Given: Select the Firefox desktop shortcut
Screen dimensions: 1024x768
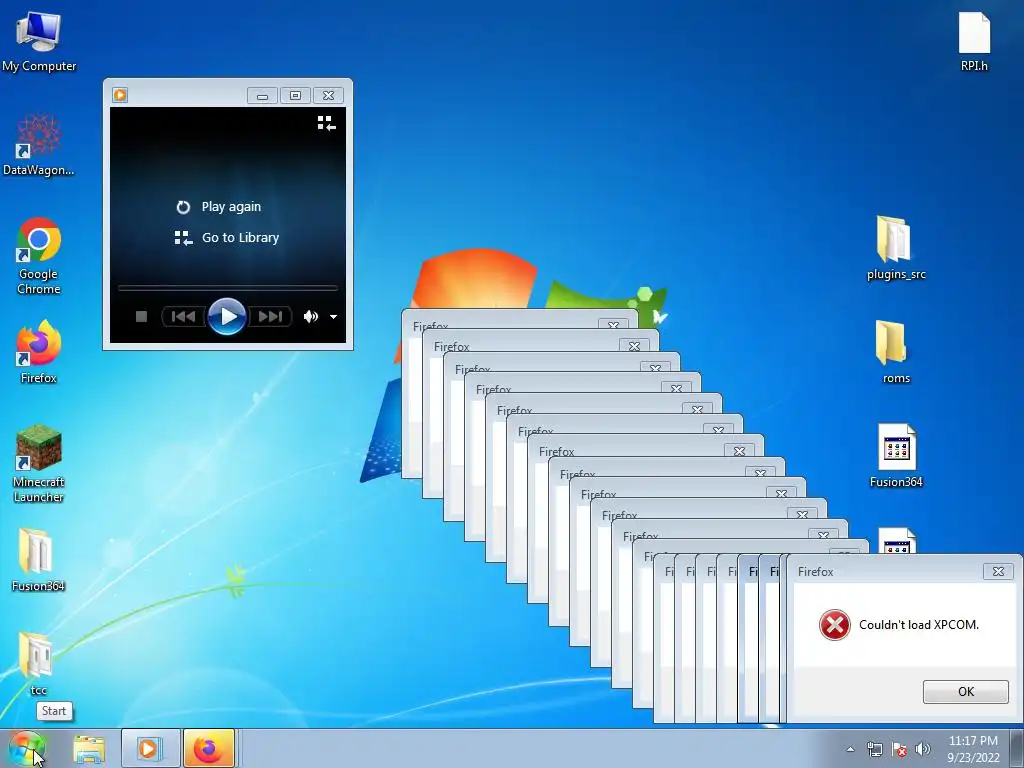Looking at the screenshot, I should point(39,352).
